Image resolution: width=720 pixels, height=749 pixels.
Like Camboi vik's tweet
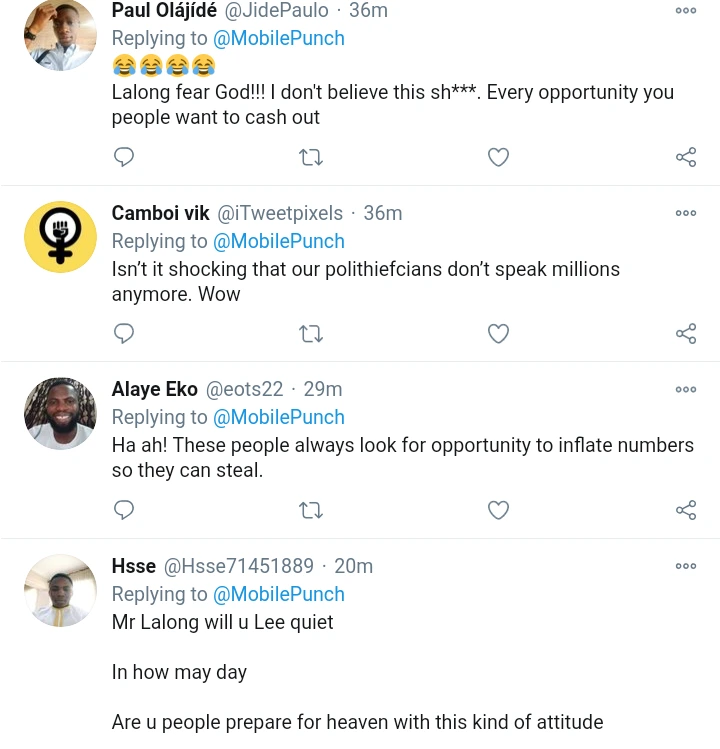click(498, 333)
